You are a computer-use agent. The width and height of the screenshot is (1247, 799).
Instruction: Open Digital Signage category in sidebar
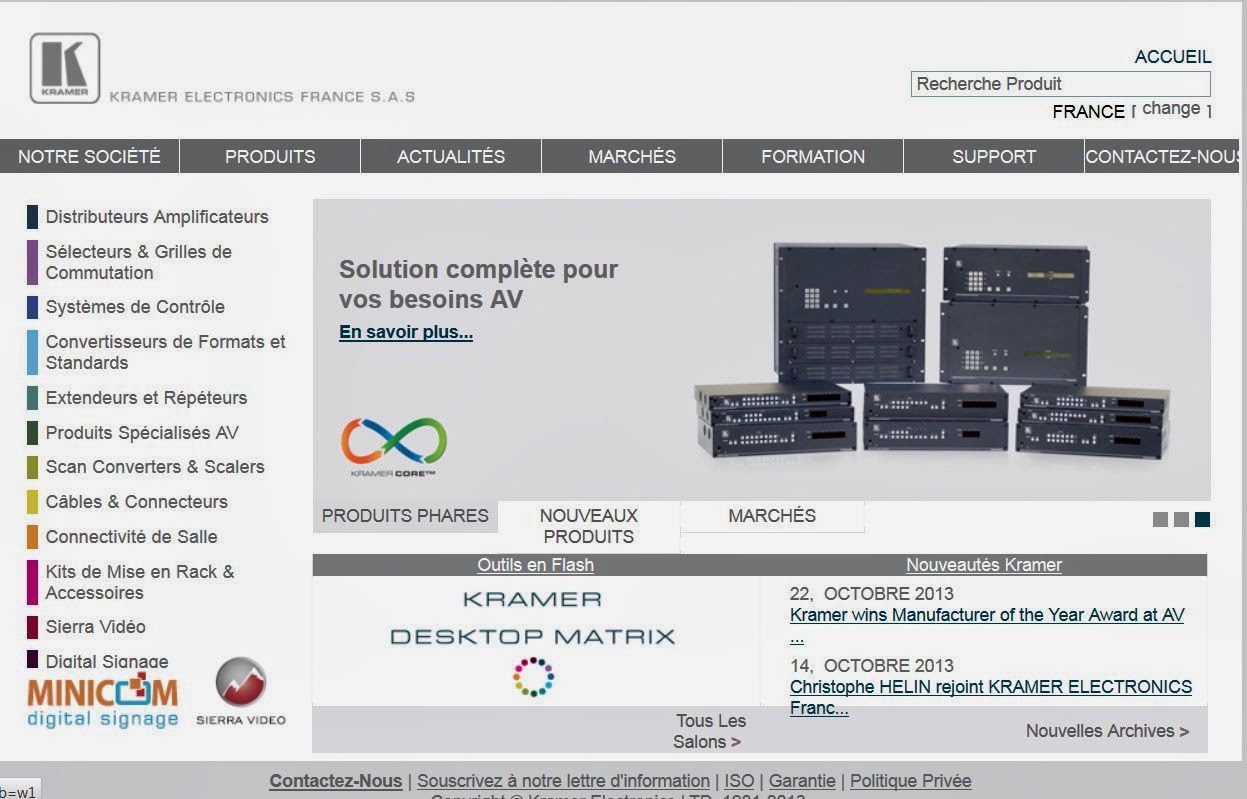[x=107, y=661]
